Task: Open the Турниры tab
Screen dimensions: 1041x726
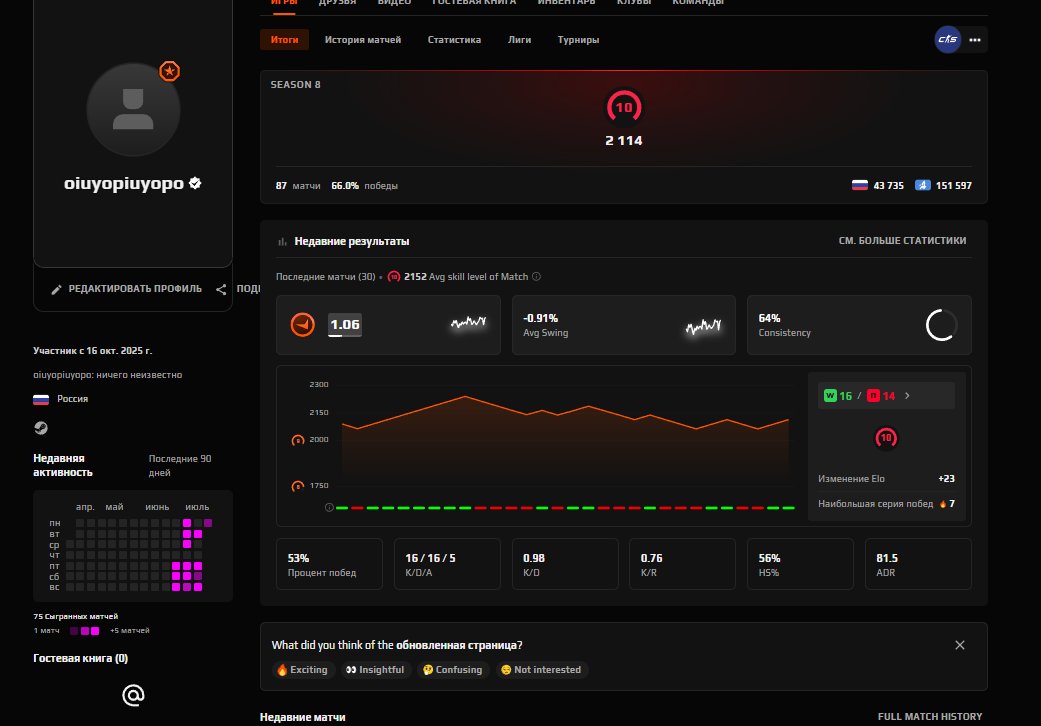Action: coord(578,40)
